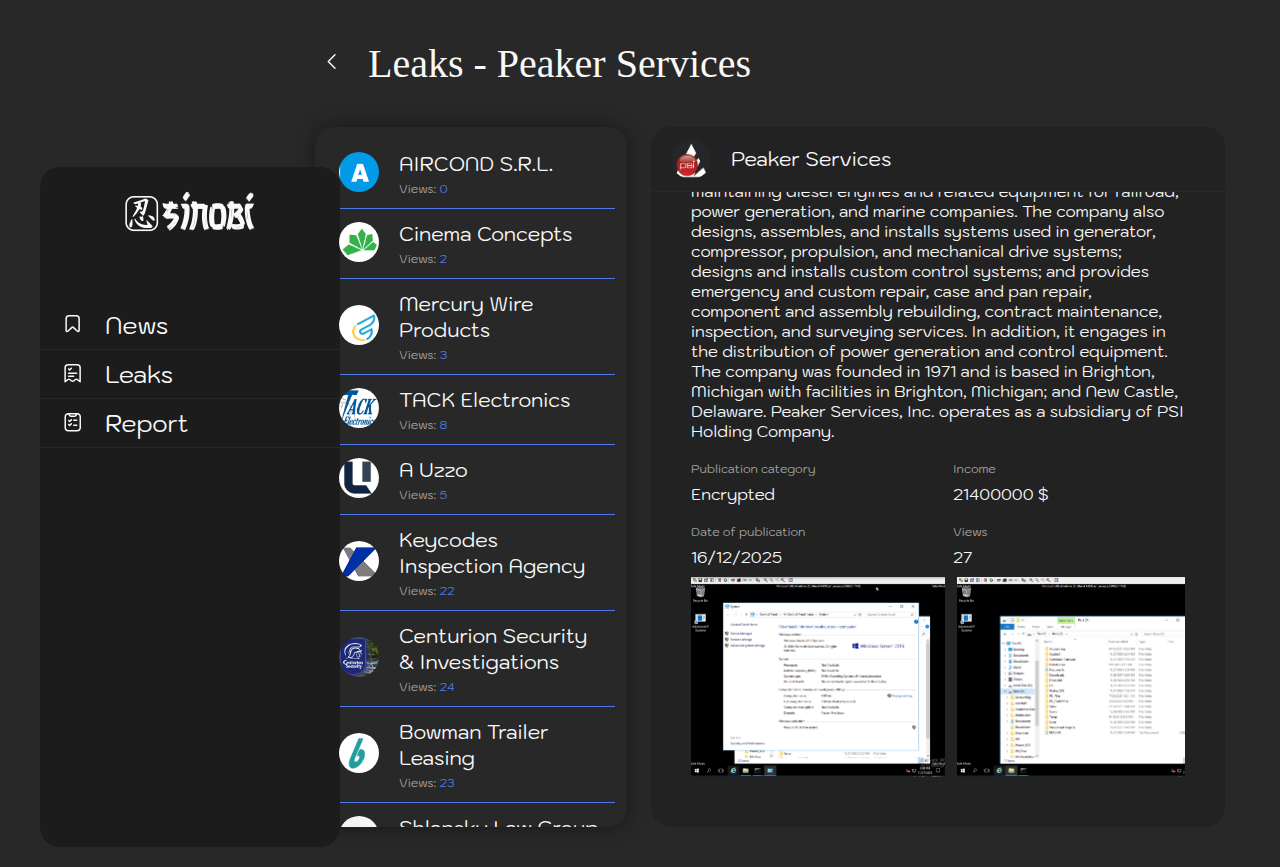Click the Sinobi logo in the sidebar

[x=190, y=212]
